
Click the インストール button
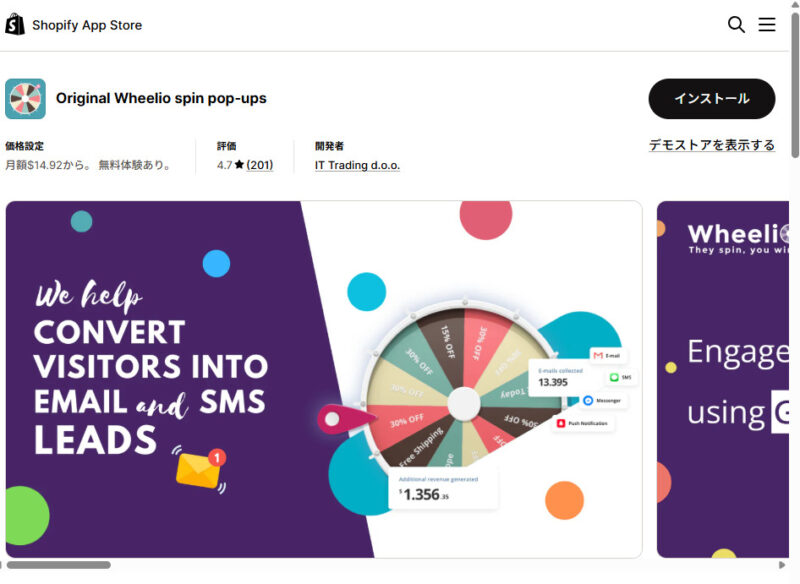click(711, 99)
